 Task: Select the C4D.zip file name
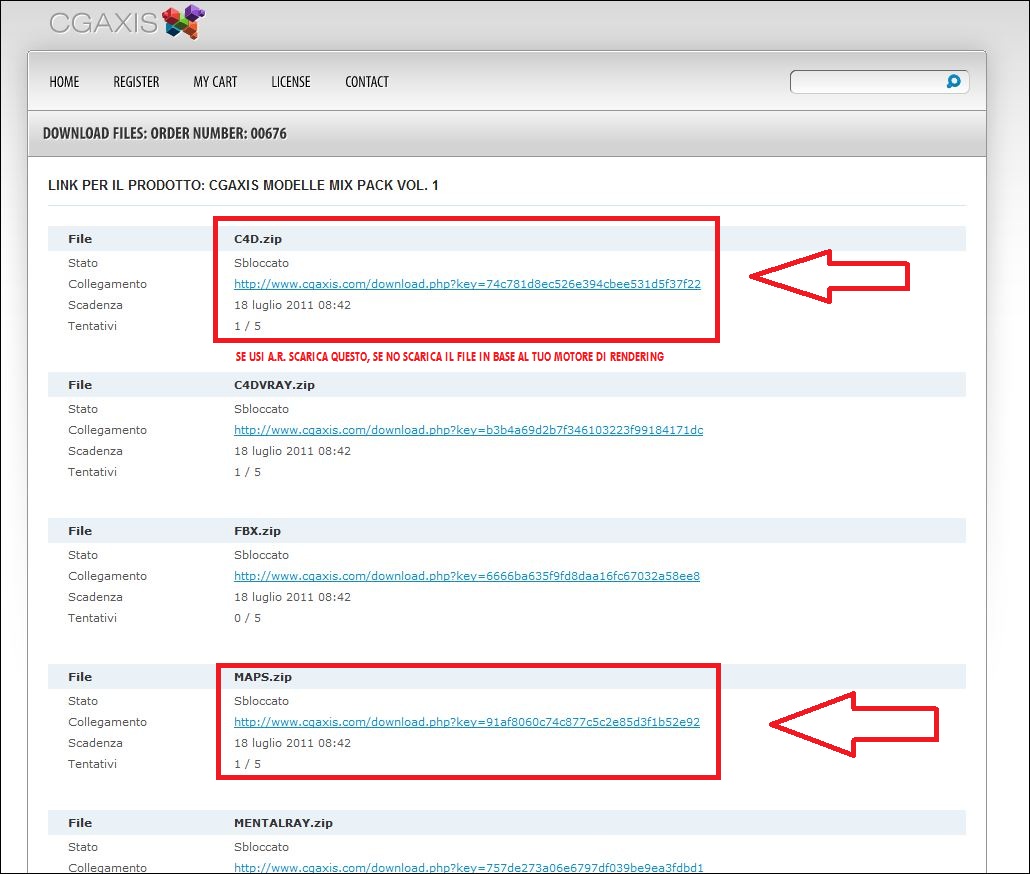point(258,239)
